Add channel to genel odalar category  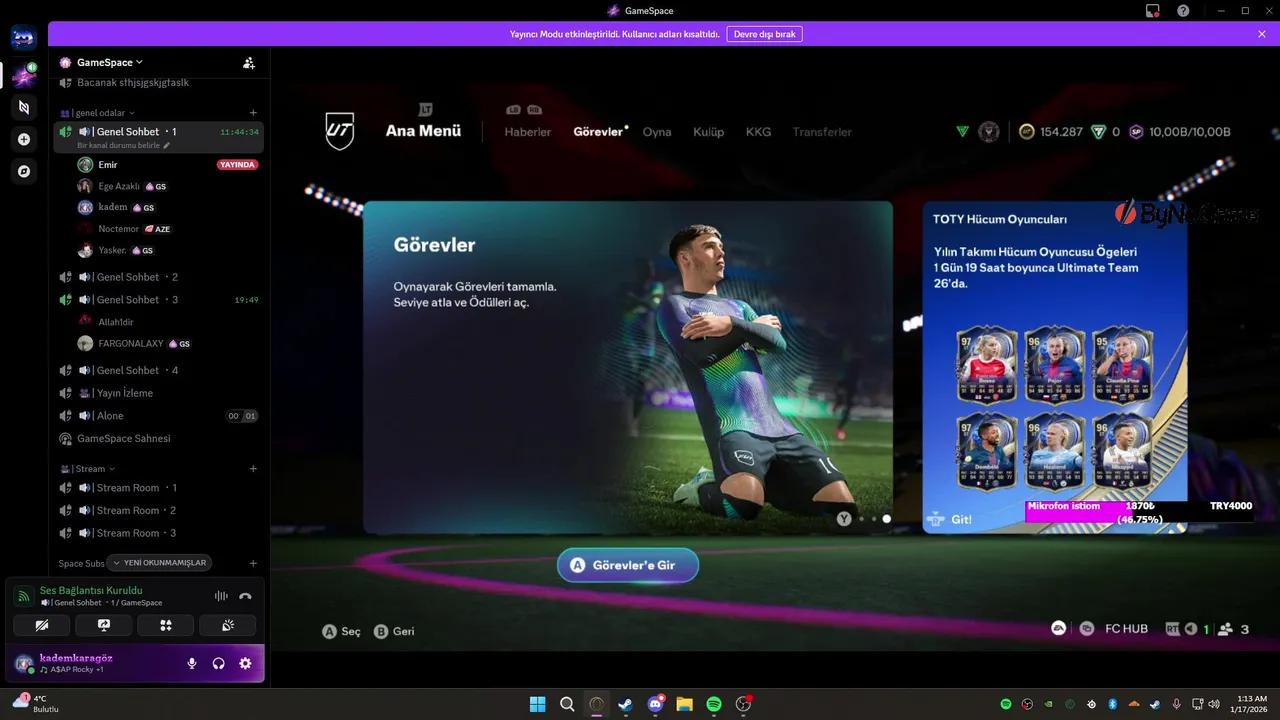coord(253,113)
